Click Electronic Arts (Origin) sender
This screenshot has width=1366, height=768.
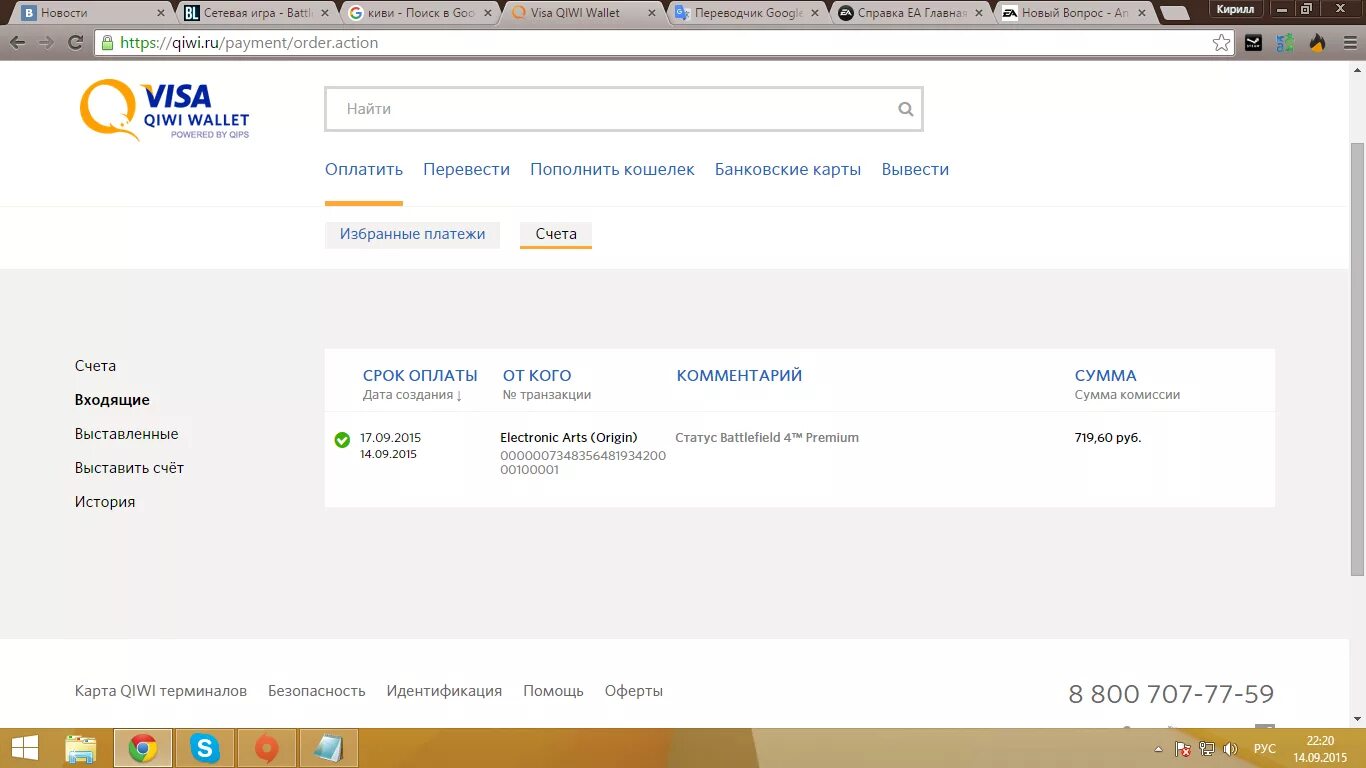(x=568, y=438)
